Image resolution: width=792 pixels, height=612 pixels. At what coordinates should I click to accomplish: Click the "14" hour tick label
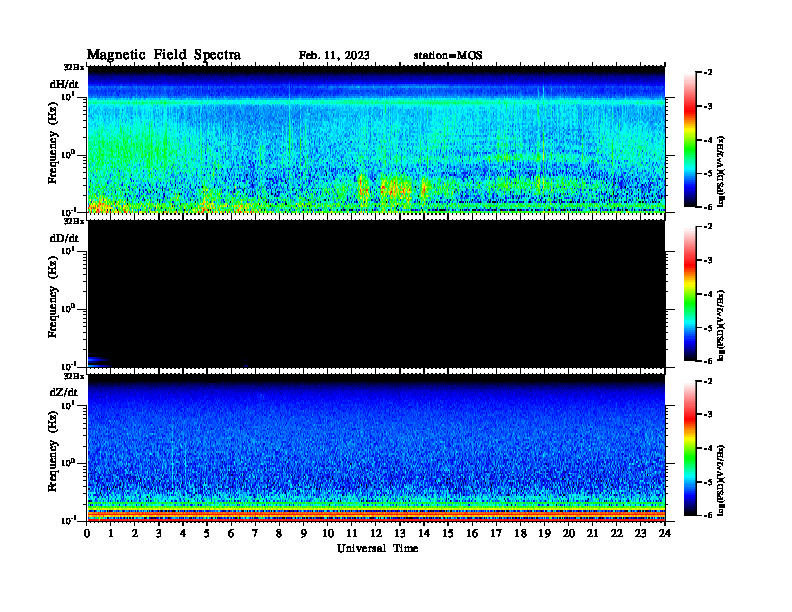click(x=424, y=533)
